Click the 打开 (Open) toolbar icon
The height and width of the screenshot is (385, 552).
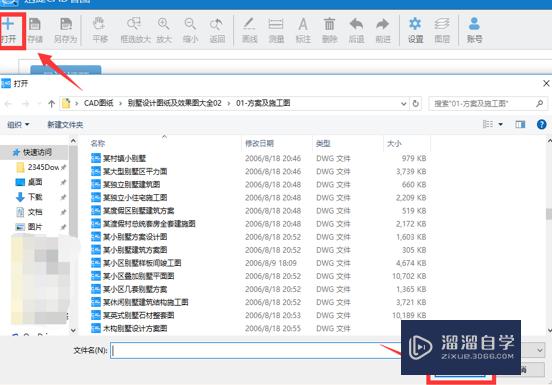[x=8, y=30]
